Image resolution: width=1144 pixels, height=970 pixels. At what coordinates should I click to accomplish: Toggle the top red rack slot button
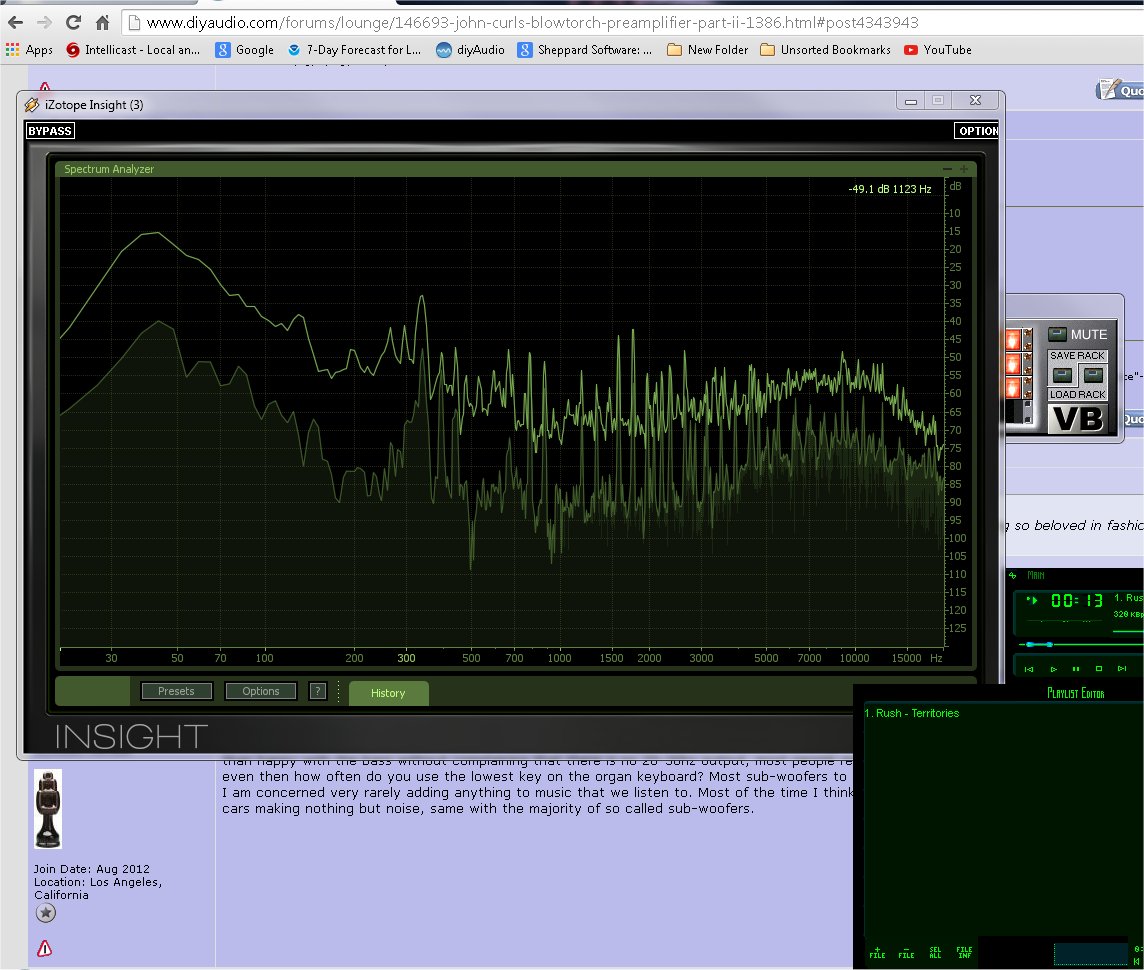[x=1013, y=338]
